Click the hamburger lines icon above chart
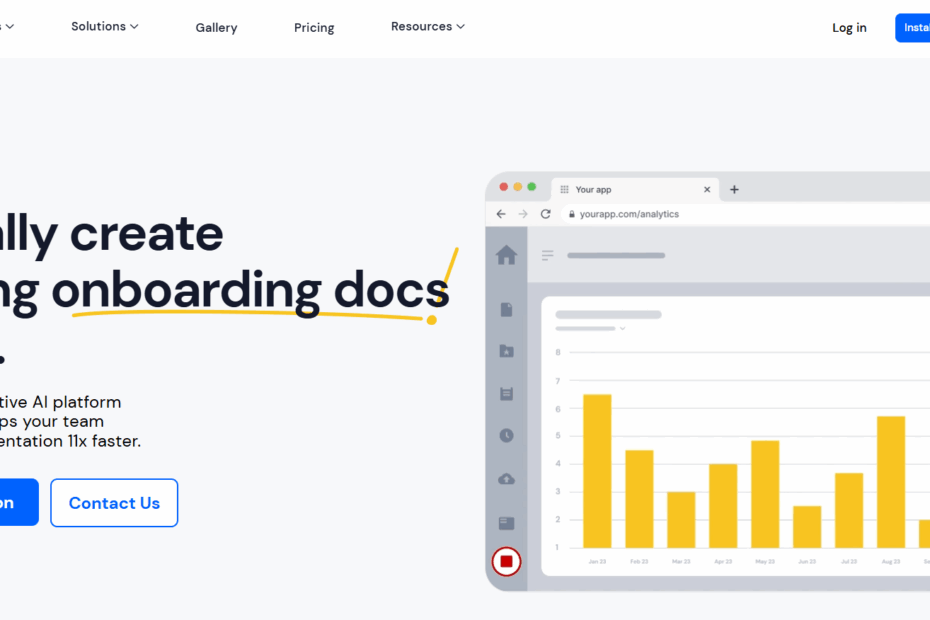The height and width of the screenshot is (620, 930). click(x=547, y=256)
